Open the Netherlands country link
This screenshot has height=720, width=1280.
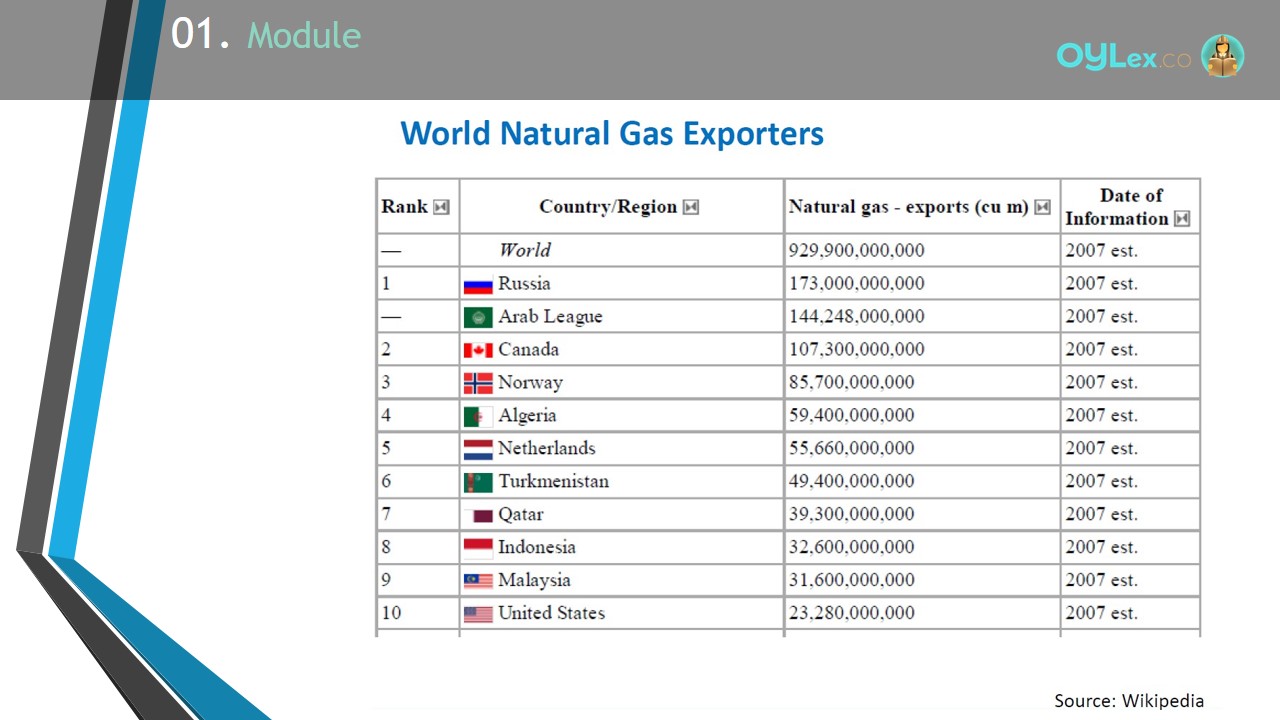point(547,448)
